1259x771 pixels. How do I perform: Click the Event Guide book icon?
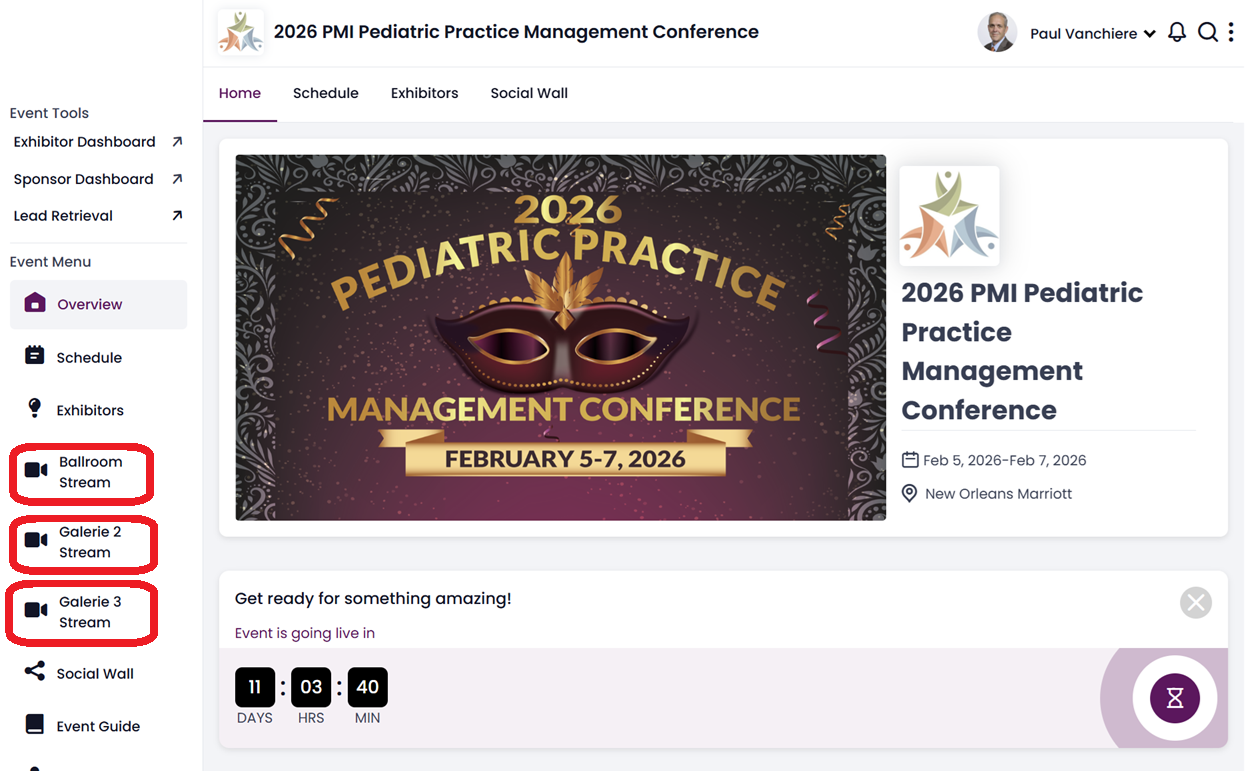[35, 725]
